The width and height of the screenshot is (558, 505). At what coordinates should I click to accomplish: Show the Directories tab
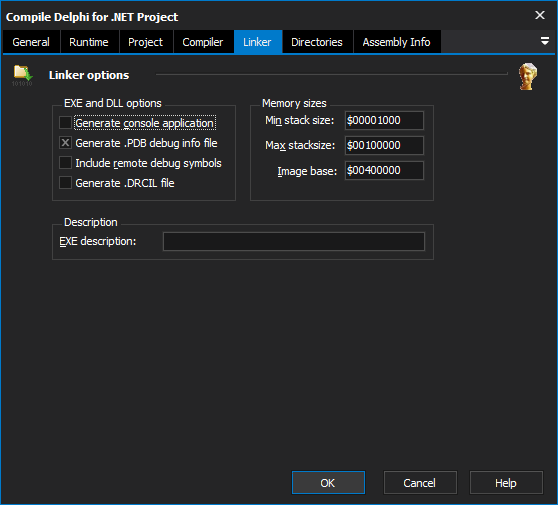pos(317,42)
